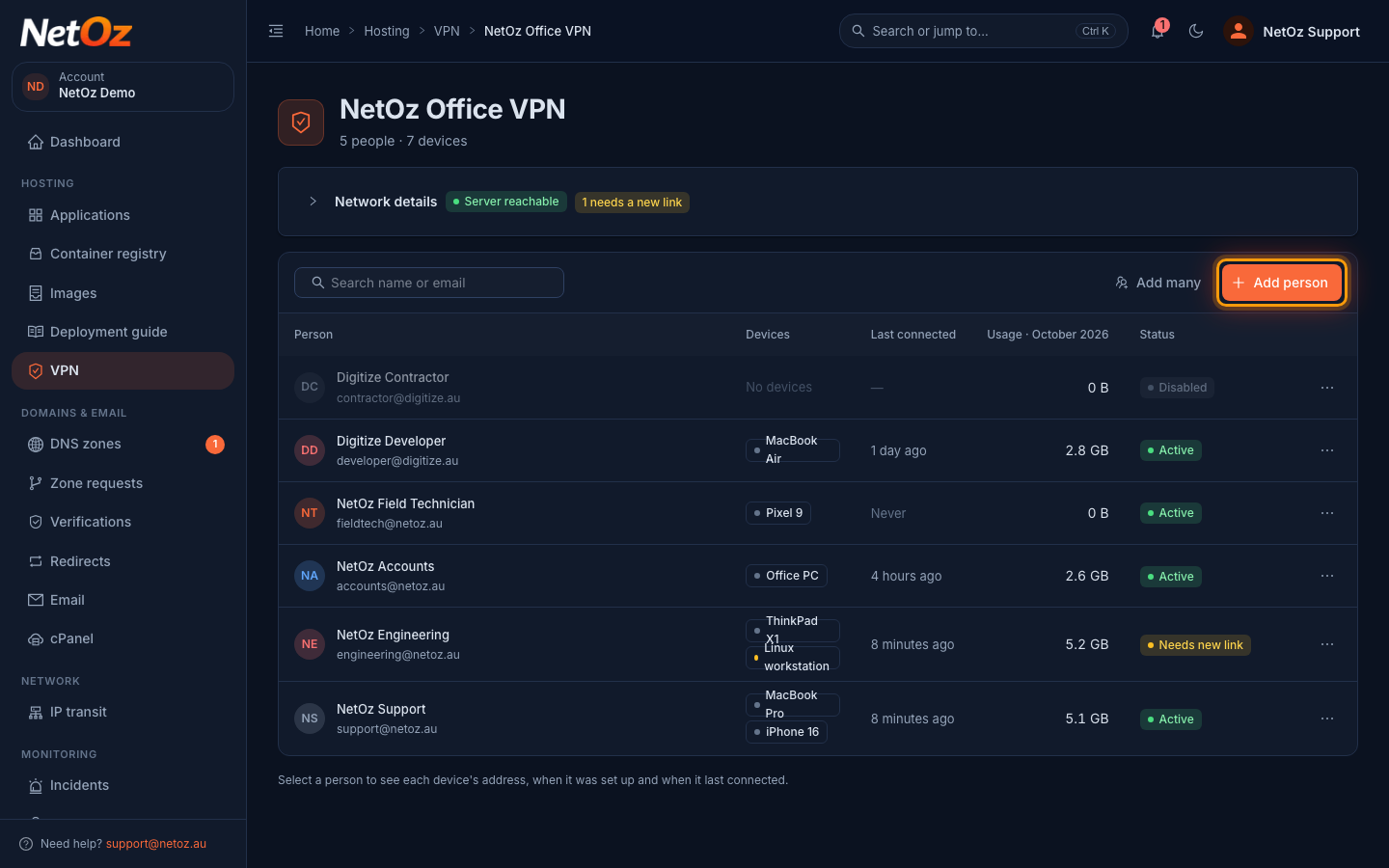Go to Zone requests
This screenshot has width=1389, height=868.
click(x=123, y=483)
